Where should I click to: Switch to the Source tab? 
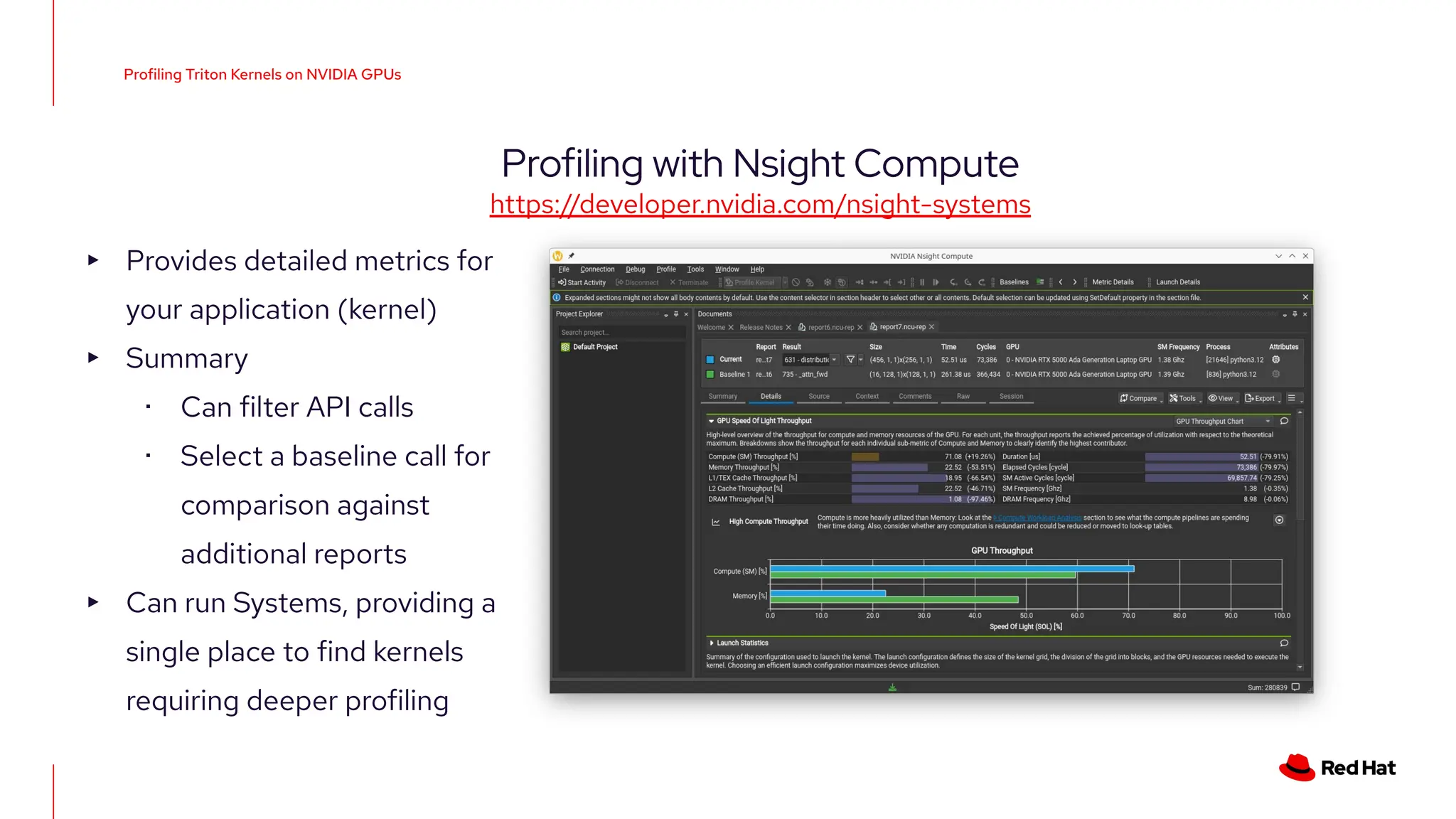(818, 397)
